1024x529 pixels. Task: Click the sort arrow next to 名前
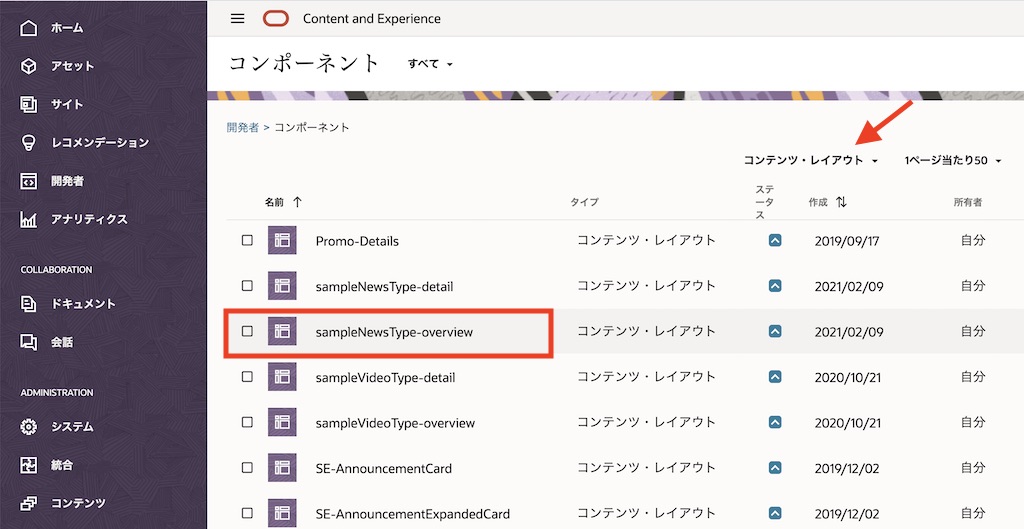297,202
